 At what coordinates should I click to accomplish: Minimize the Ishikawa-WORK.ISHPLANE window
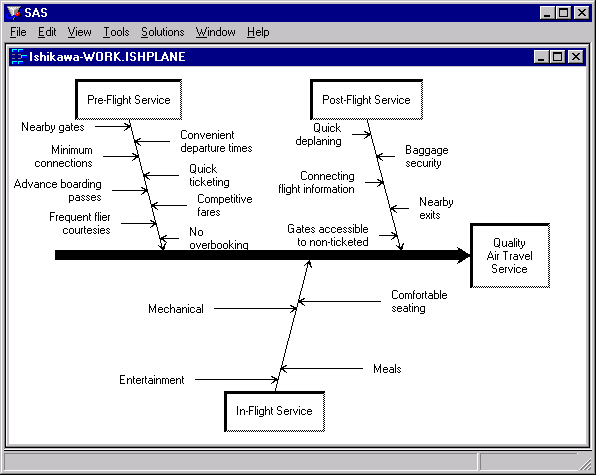[x=541, y=57]
